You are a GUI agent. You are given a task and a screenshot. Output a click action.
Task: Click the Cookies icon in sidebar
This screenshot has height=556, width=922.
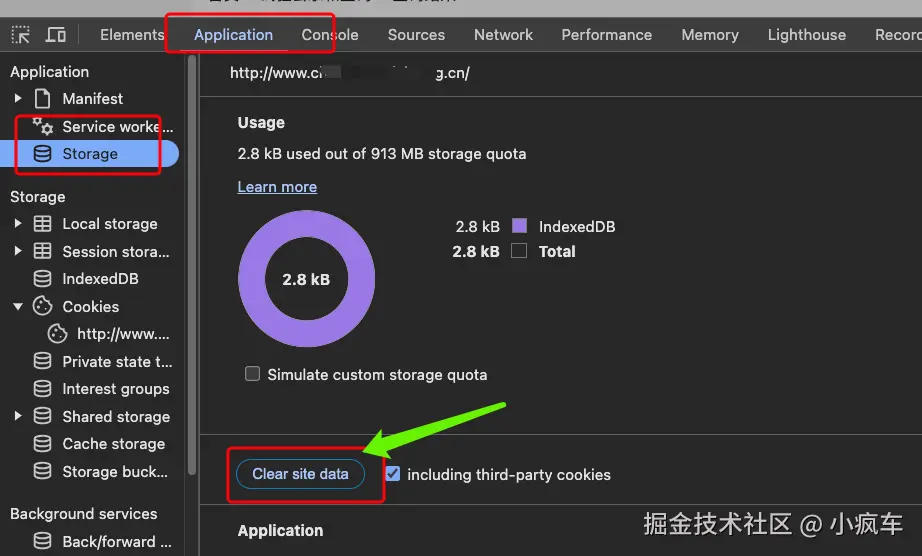click(x=42, y=307)
